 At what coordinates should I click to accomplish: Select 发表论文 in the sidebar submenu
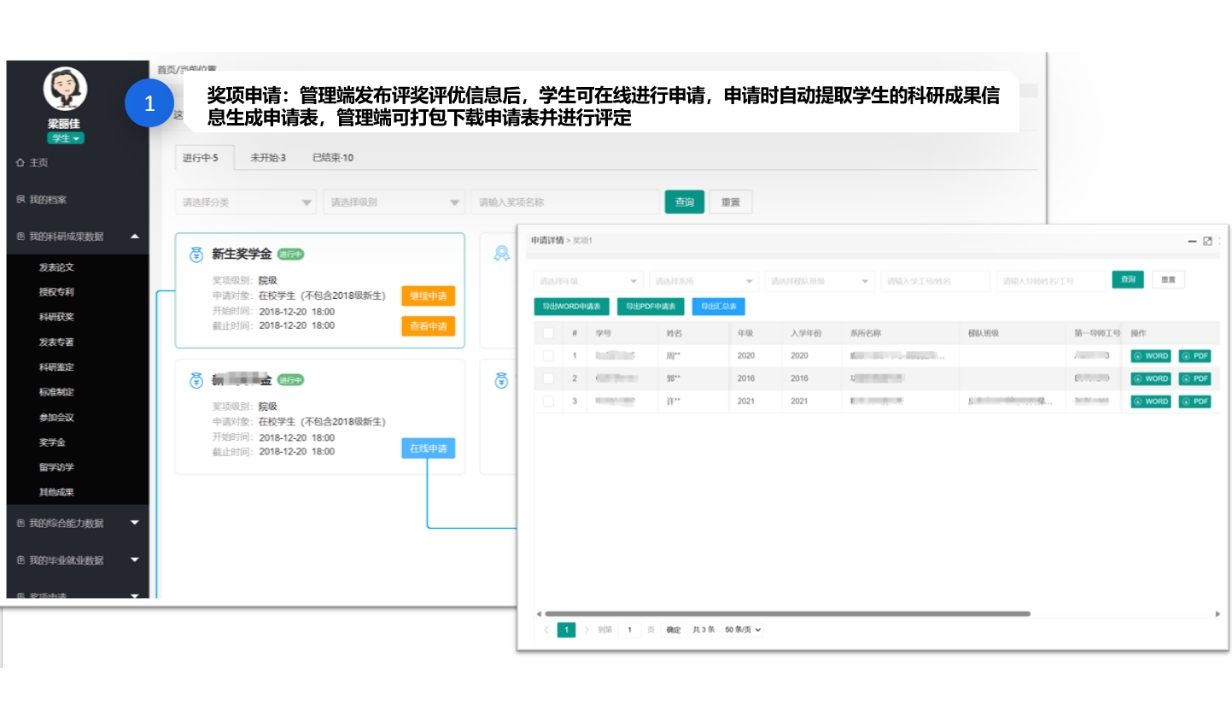pos(56,268)
